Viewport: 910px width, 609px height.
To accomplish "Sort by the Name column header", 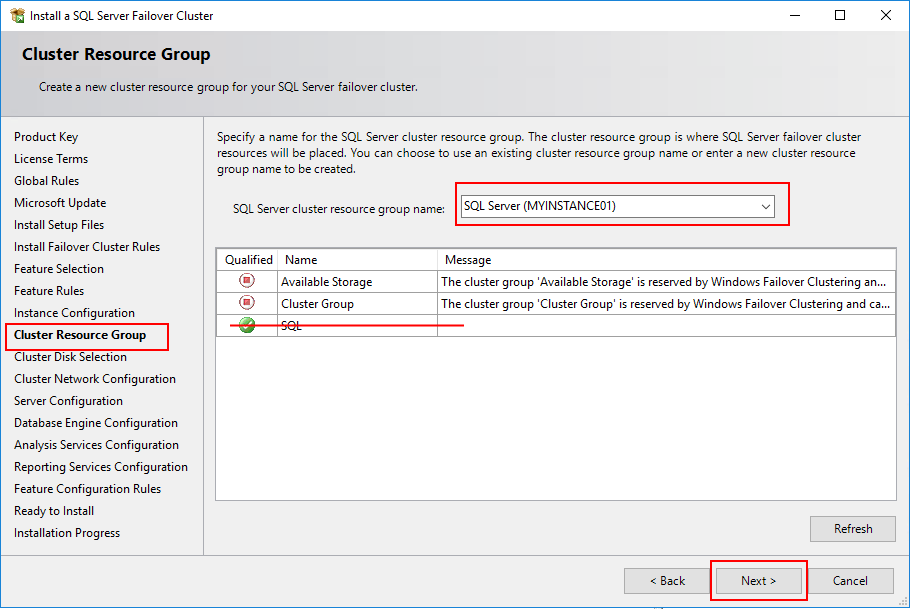I will [358, 260].
